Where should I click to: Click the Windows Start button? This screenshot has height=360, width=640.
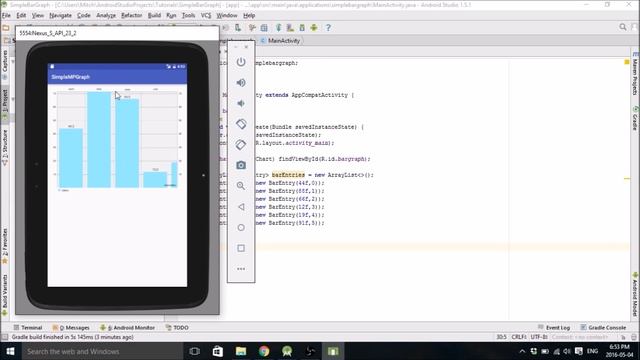[x=10, y=351]
